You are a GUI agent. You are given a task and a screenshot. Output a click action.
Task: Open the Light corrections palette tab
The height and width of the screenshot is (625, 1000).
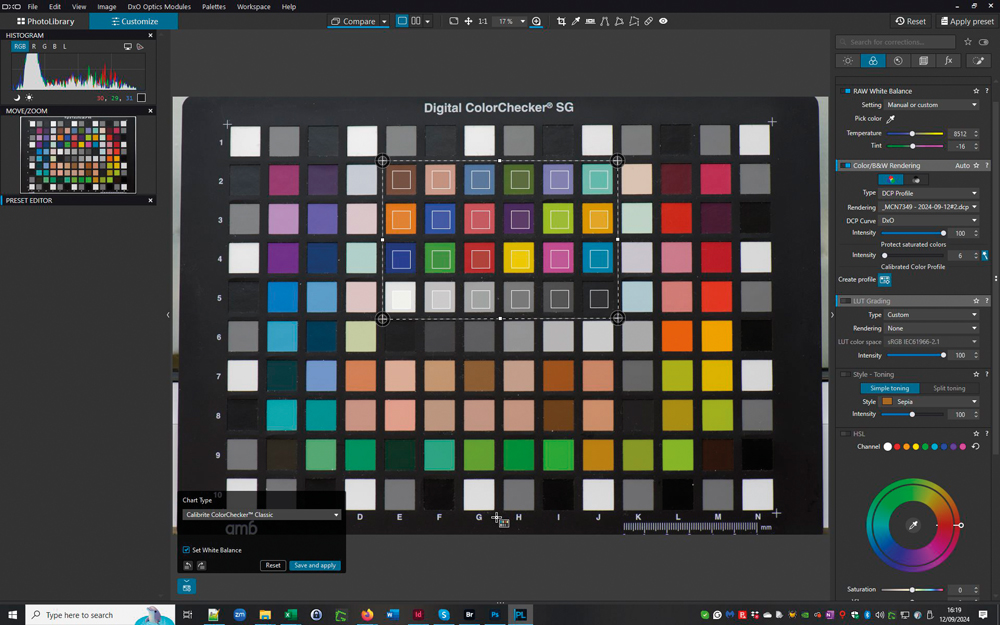[x=848, y=61]
